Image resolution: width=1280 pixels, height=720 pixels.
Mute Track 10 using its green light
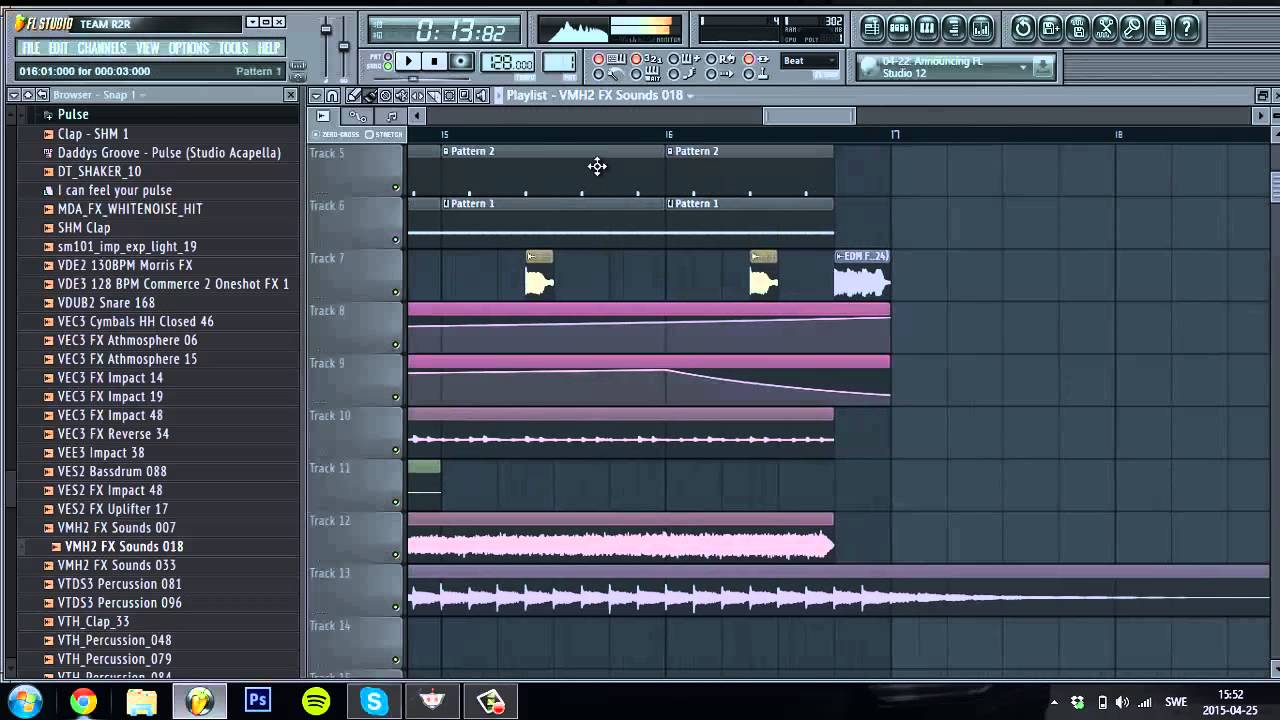[396, 450]
